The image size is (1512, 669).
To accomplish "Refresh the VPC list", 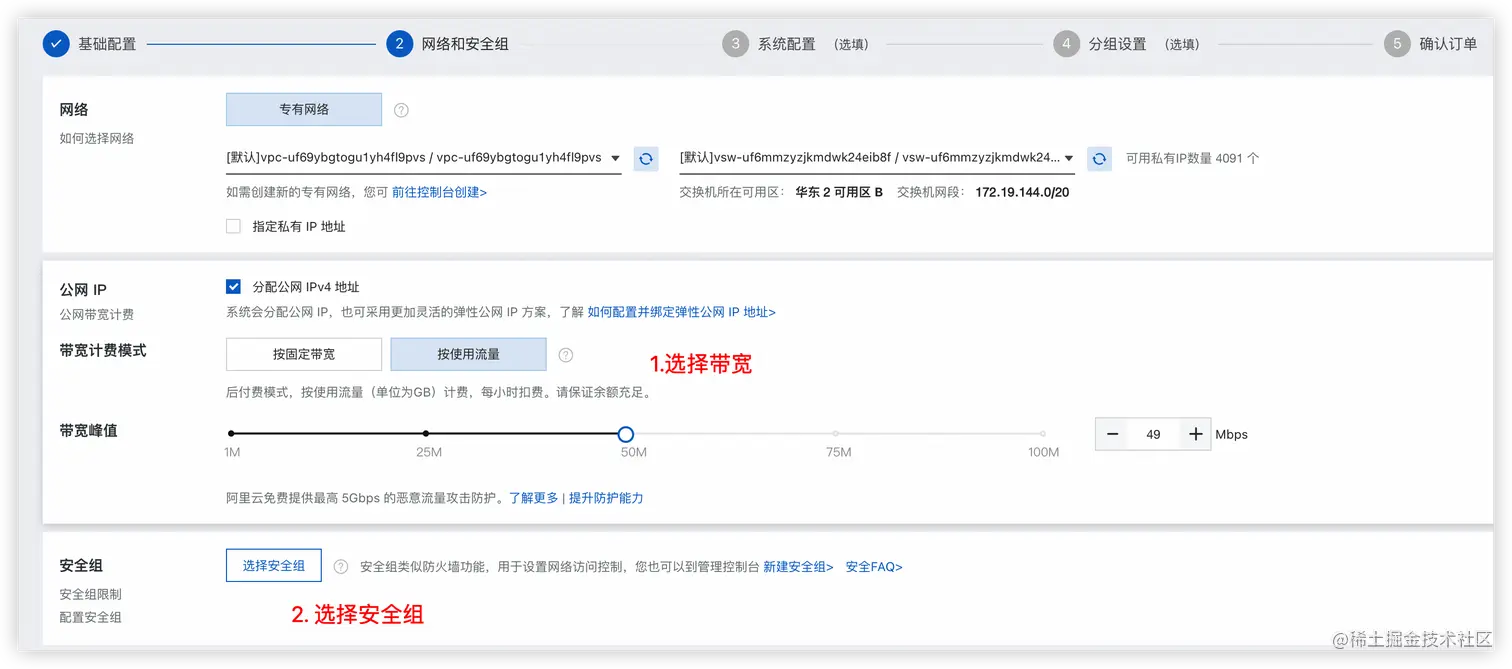I will click(x=646, y=158).
